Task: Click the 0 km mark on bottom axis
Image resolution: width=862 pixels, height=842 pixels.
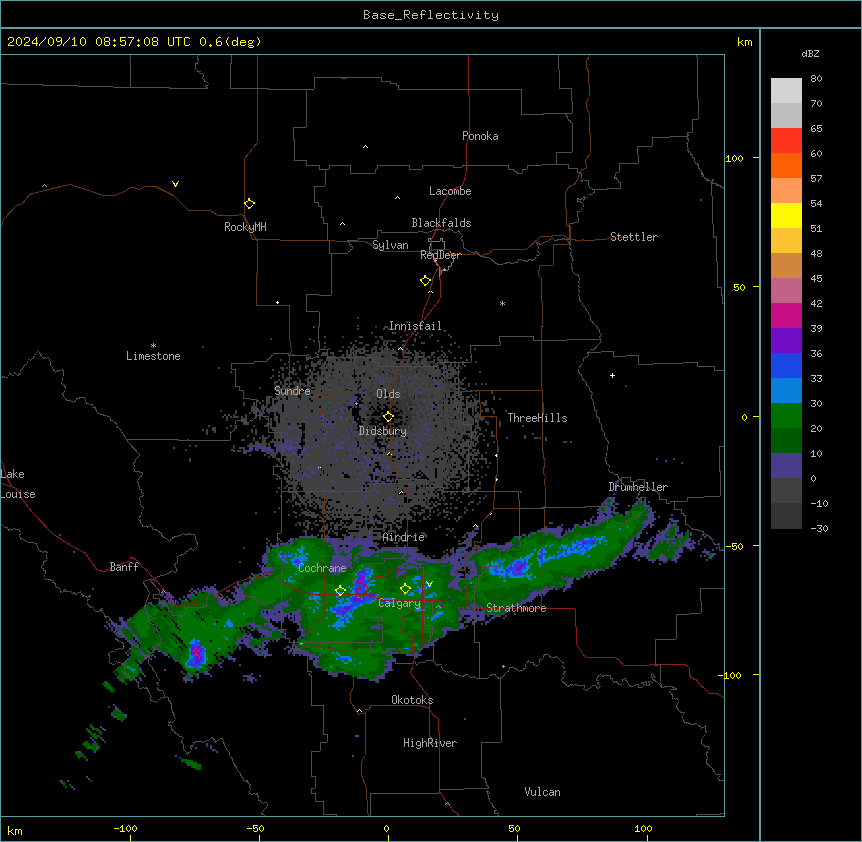Action: click(x=386, y=828)
